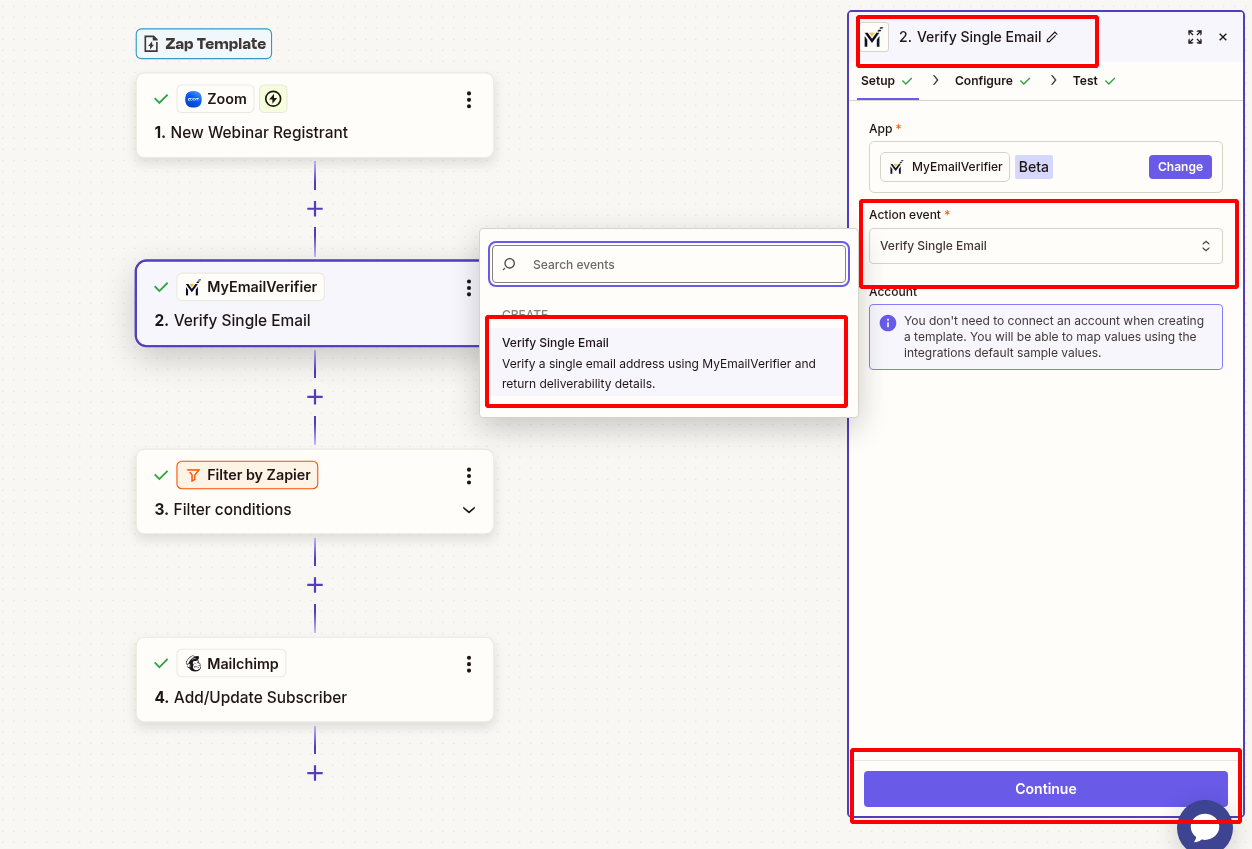Click the Search events input field

[x=668, y=263]
